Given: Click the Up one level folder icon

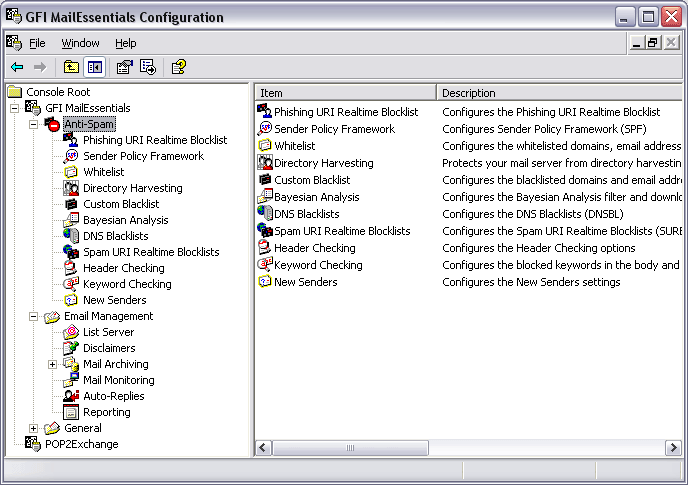Looking at the screenshot, I should pyautogui.click(x=71, y=67).
